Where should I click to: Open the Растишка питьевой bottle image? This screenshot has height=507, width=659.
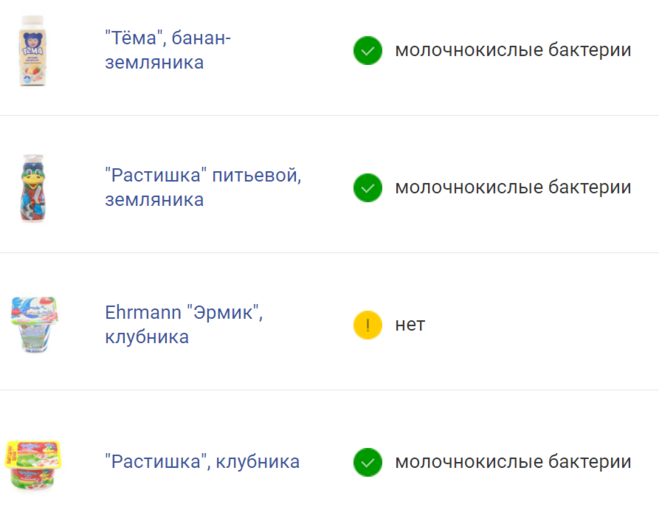pos(34,187)
